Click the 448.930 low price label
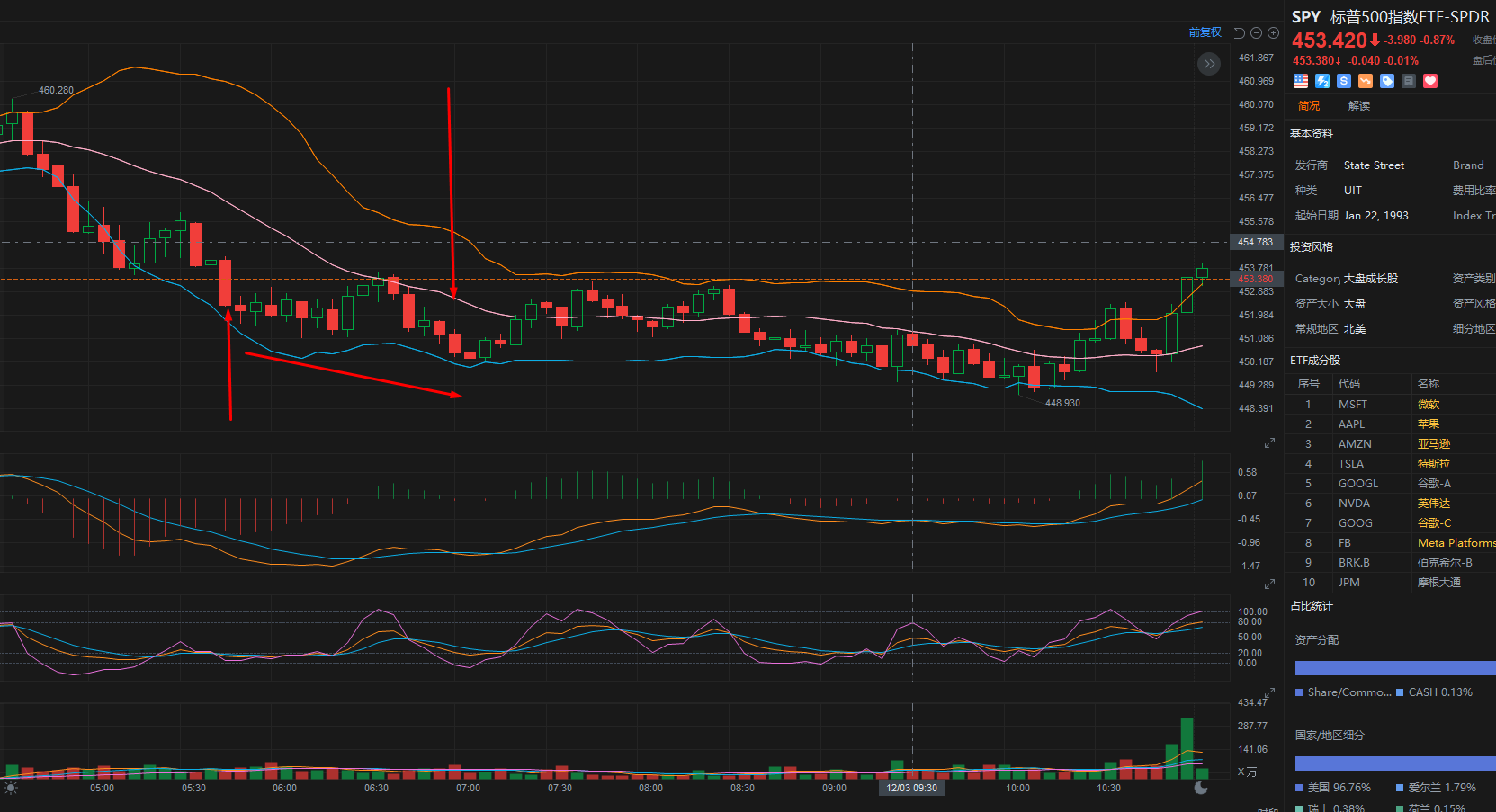The image size is (1496, 812). (1062, 403)
